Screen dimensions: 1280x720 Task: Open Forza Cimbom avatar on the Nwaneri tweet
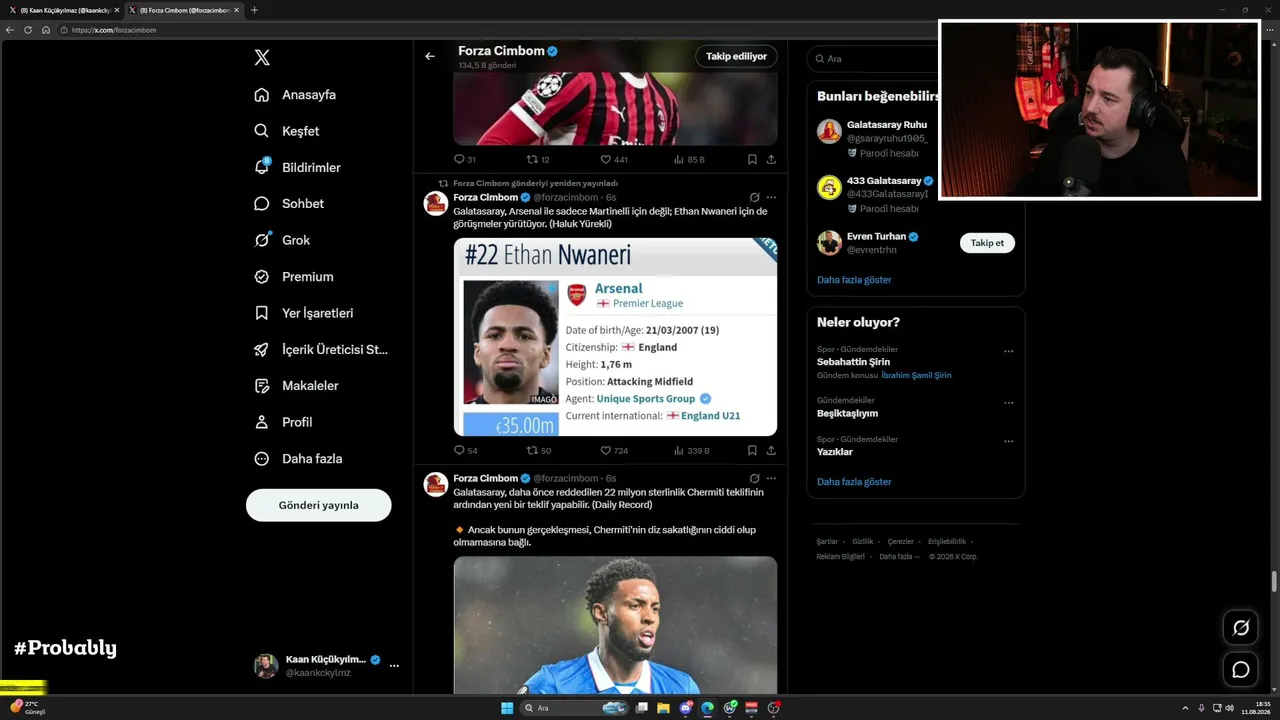[436, 204]
